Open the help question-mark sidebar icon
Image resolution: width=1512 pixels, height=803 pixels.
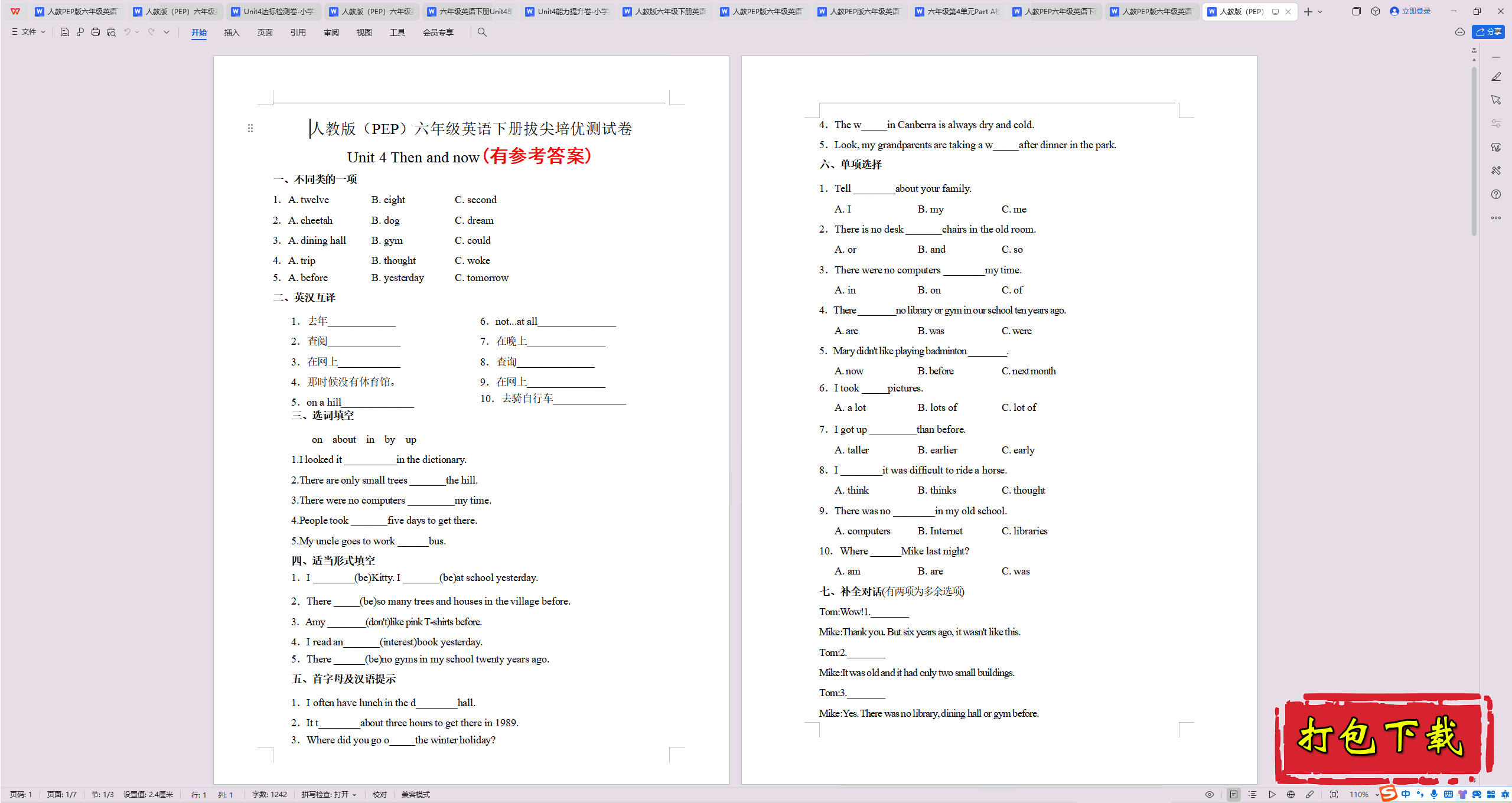[x=1496, y=194]
